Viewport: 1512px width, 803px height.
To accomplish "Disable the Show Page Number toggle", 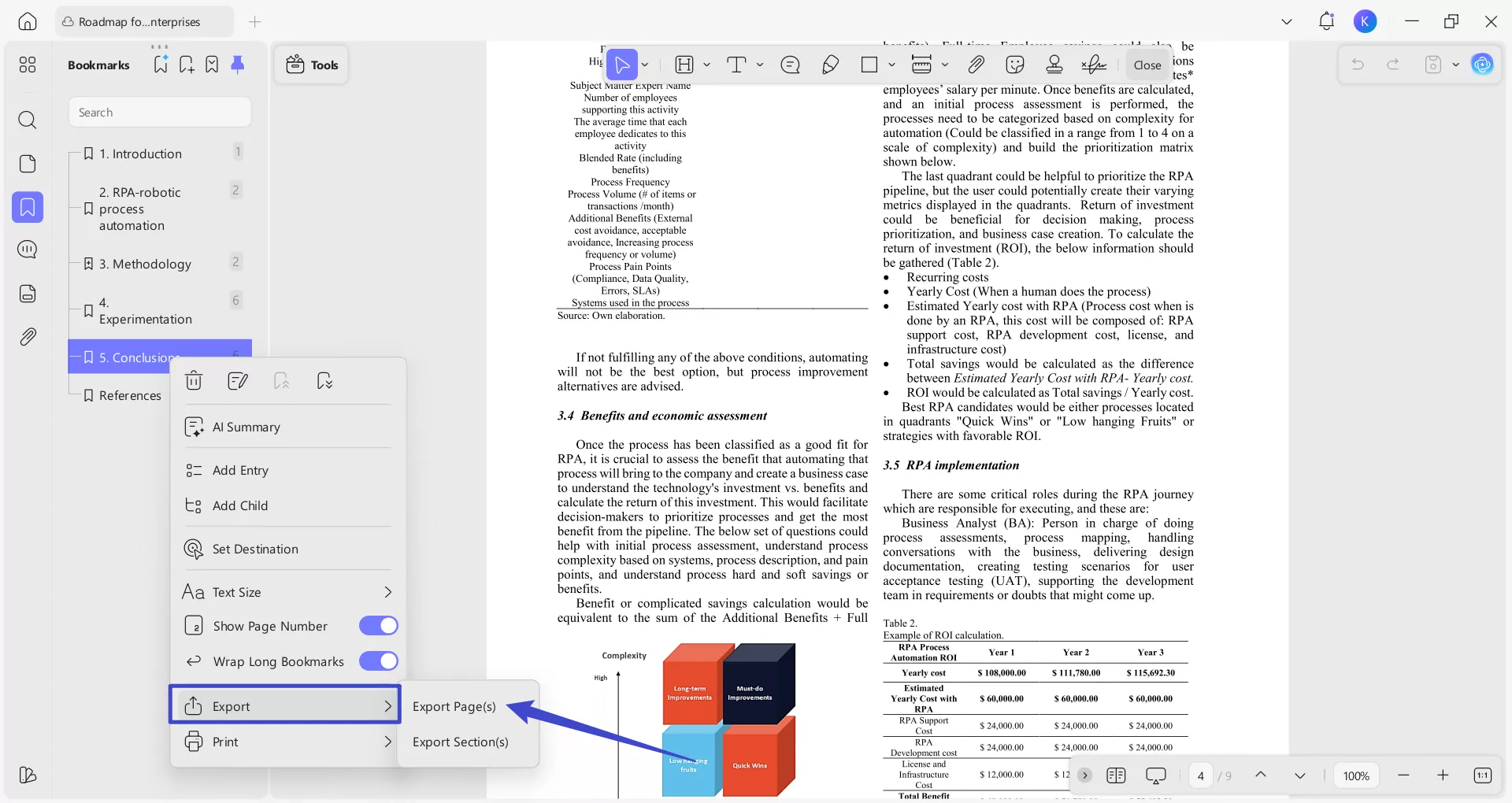I will pos(378,626).
